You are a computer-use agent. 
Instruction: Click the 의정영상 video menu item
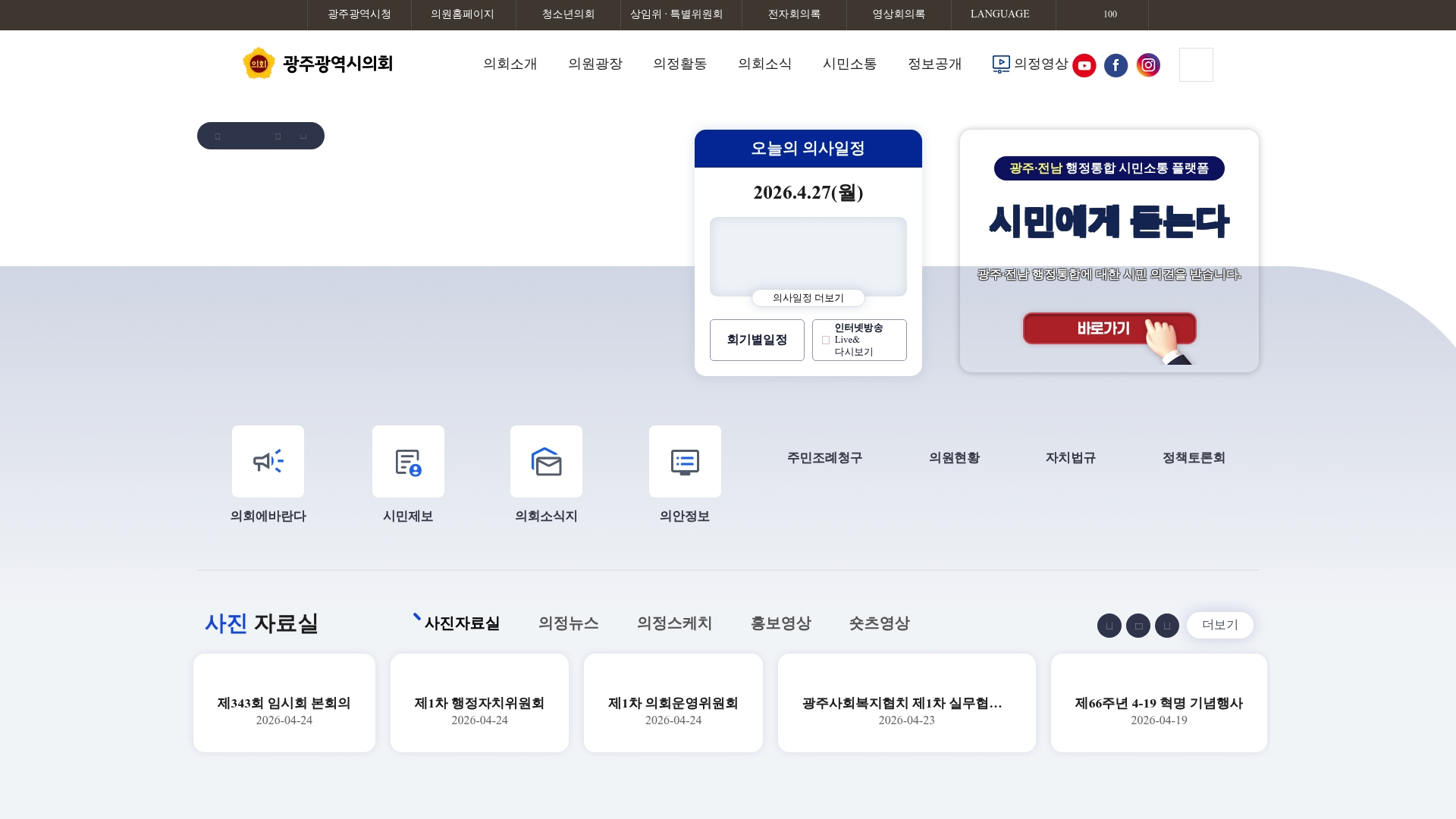pos(1030,64)
